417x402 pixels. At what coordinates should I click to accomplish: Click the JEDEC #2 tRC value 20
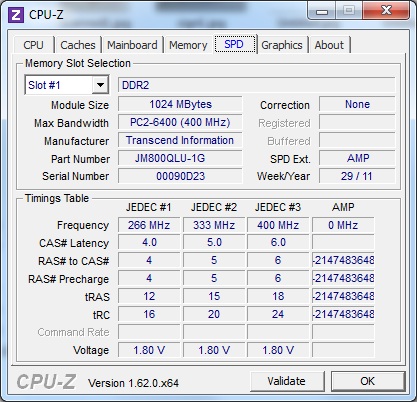click(x=214, y=314)
